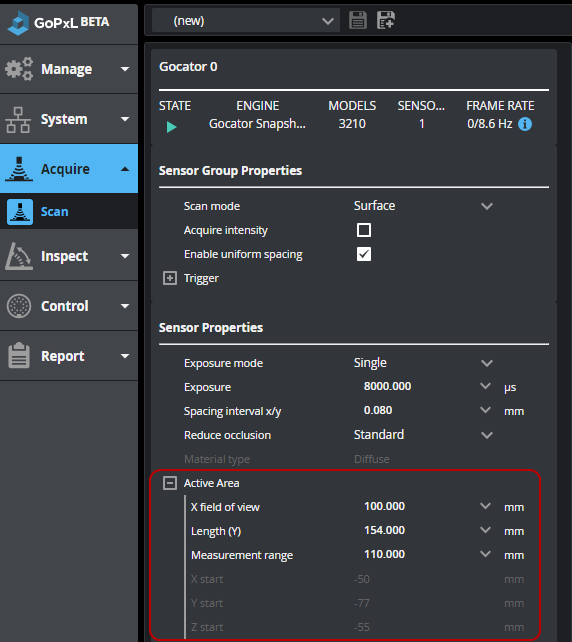Click the Report clipboard icon
The height and width of the screenshot is (642, 572).
coord(19,355)
